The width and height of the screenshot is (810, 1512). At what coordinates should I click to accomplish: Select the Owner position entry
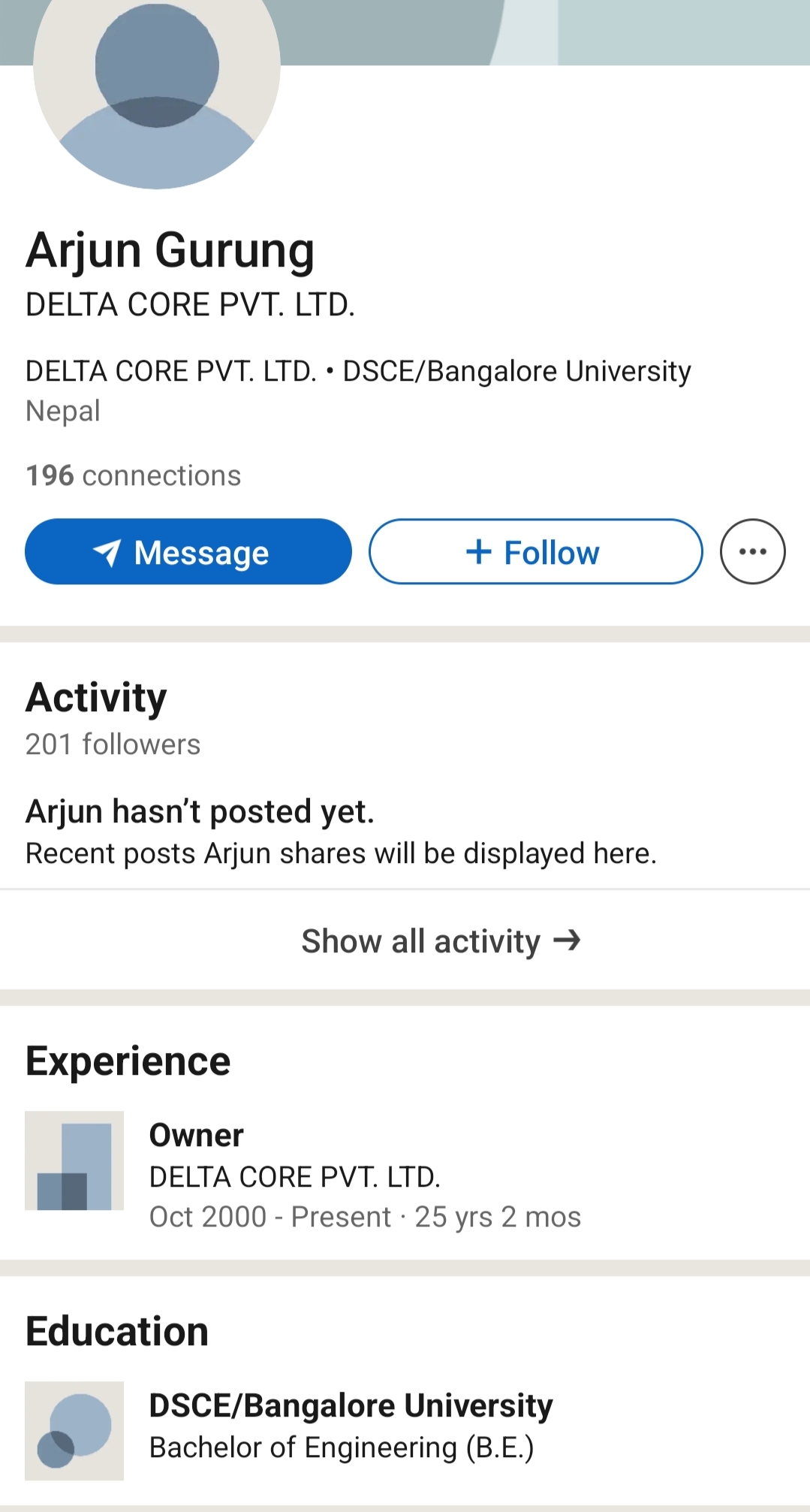point(197,1135)
